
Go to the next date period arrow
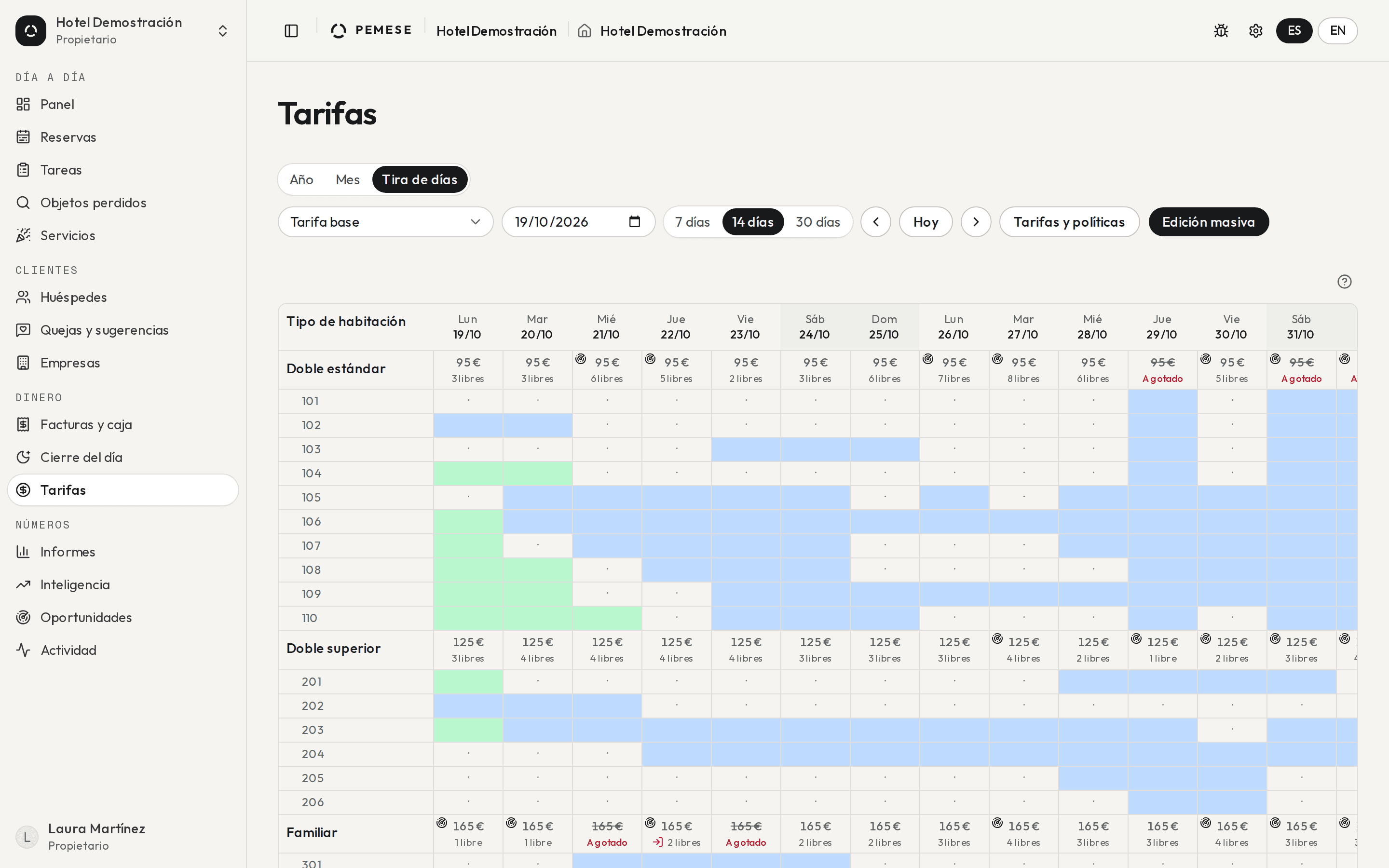[x=976, y=222]
